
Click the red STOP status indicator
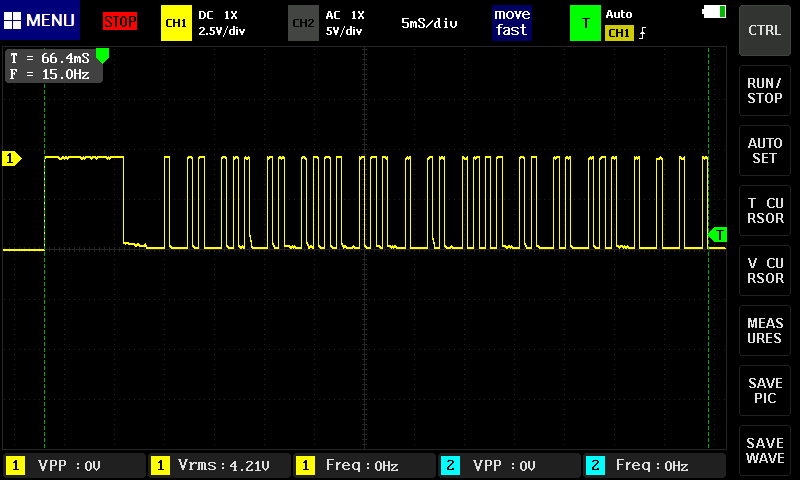(x=120, y=22)
